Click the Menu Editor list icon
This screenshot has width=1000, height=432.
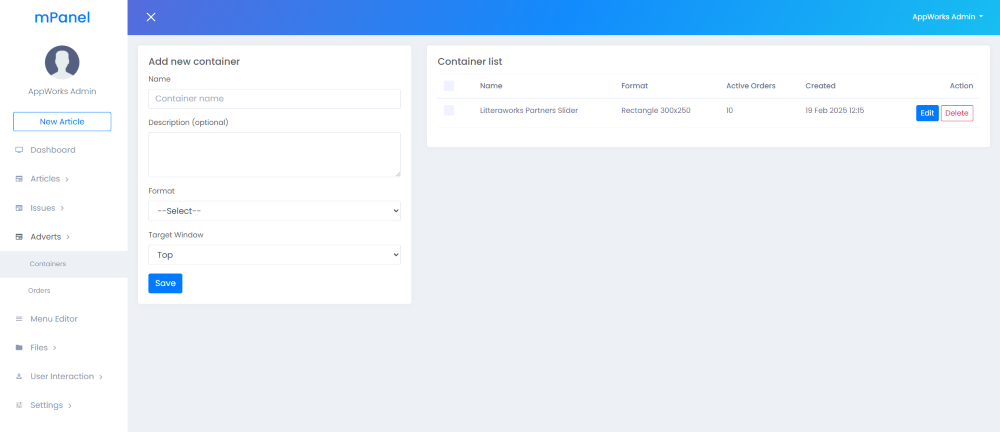click(x=19, y=319)
